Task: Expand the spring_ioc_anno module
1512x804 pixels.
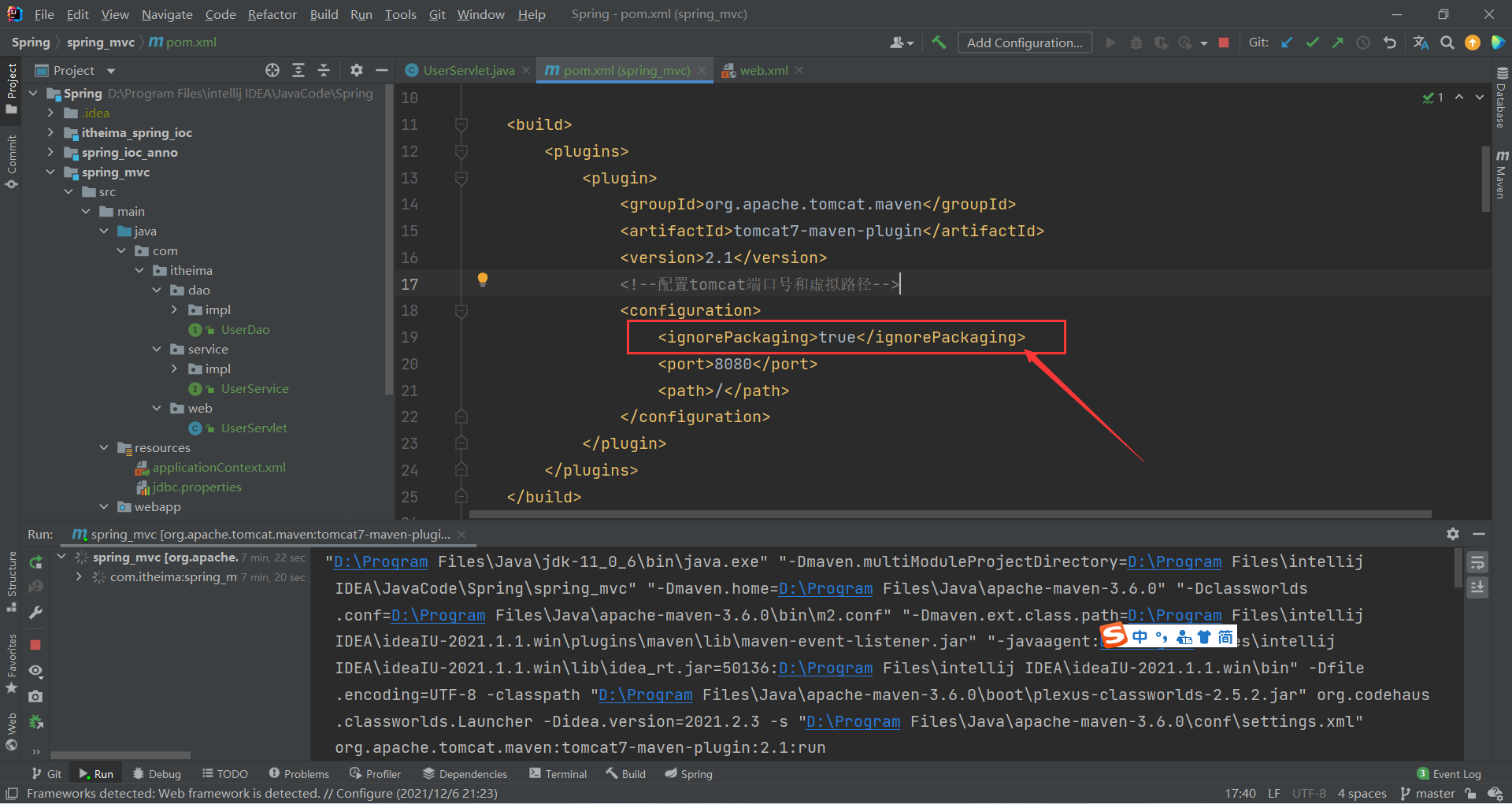Action: coord(50,152)
